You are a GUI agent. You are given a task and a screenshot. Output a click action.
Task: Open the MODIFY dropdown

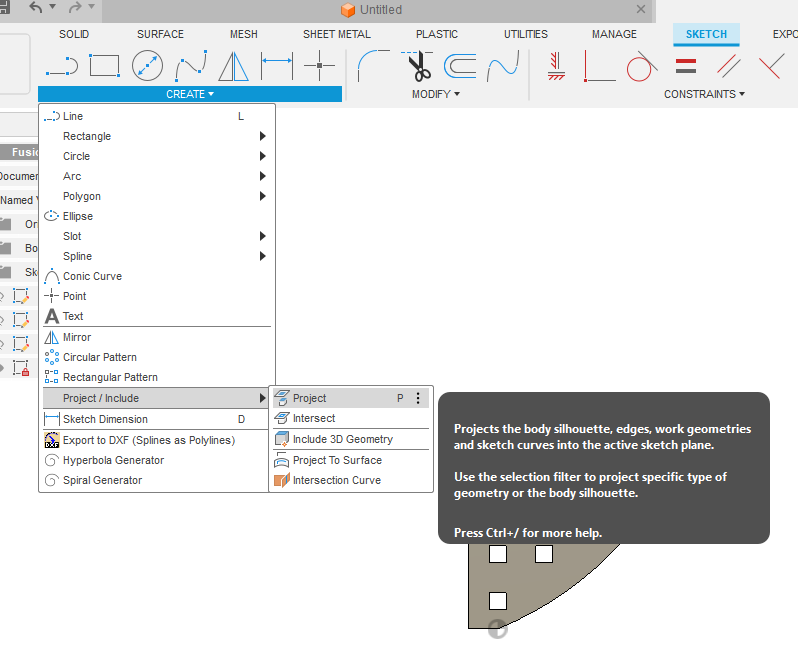pos(436,94)
